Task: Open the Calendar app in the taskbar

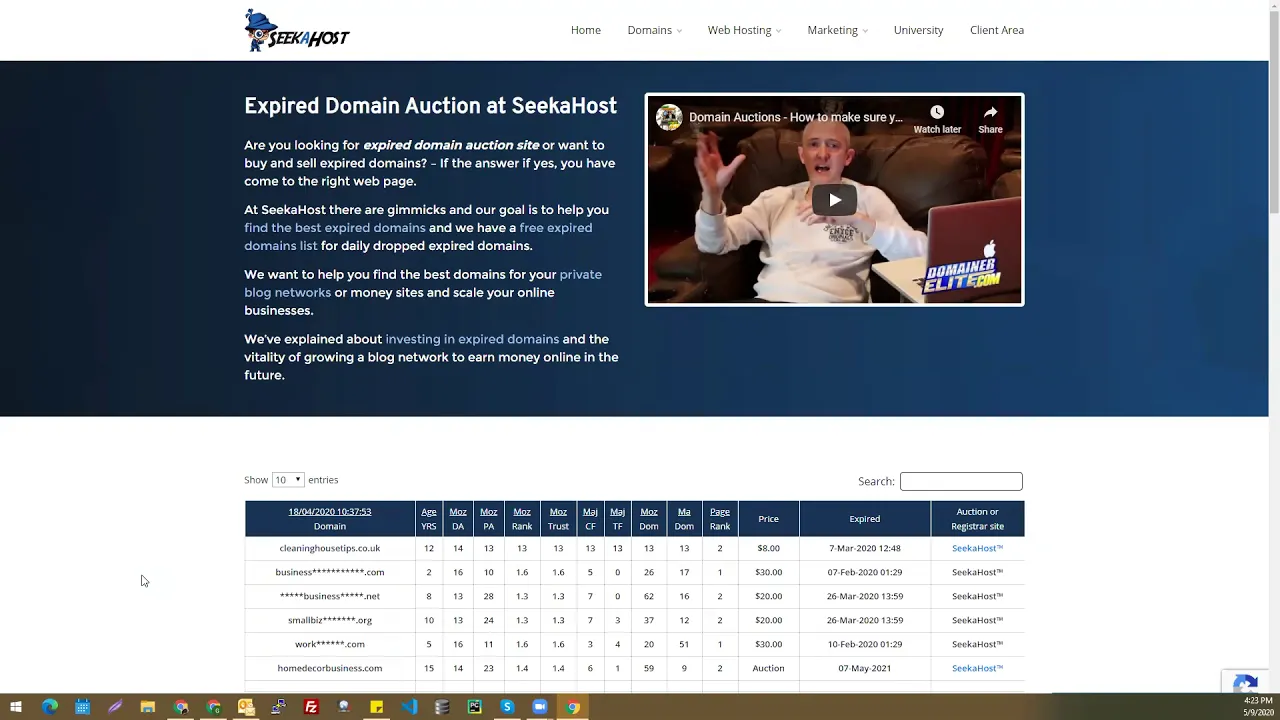Action: 82,707
